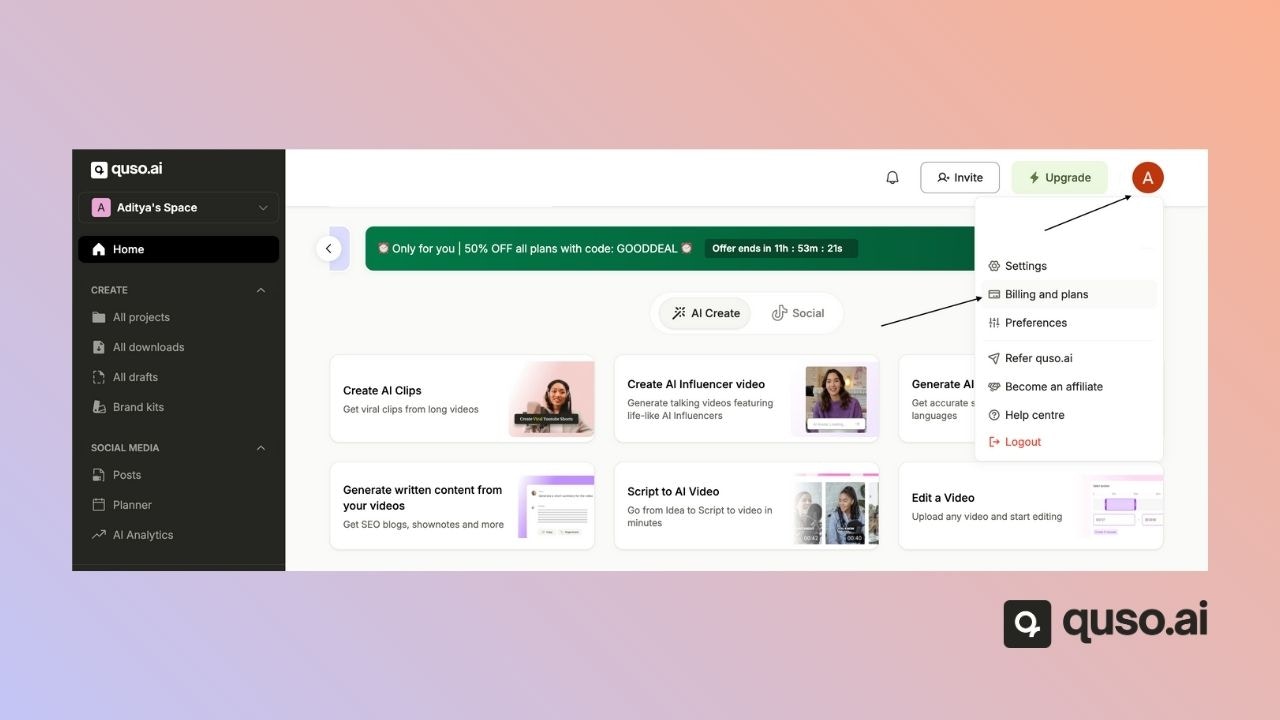Image resolution: width=1280 pixels, height=720 pixels.
Task: Open Billing and plans
Action: pyautogui.click(x=1068, y=294)
